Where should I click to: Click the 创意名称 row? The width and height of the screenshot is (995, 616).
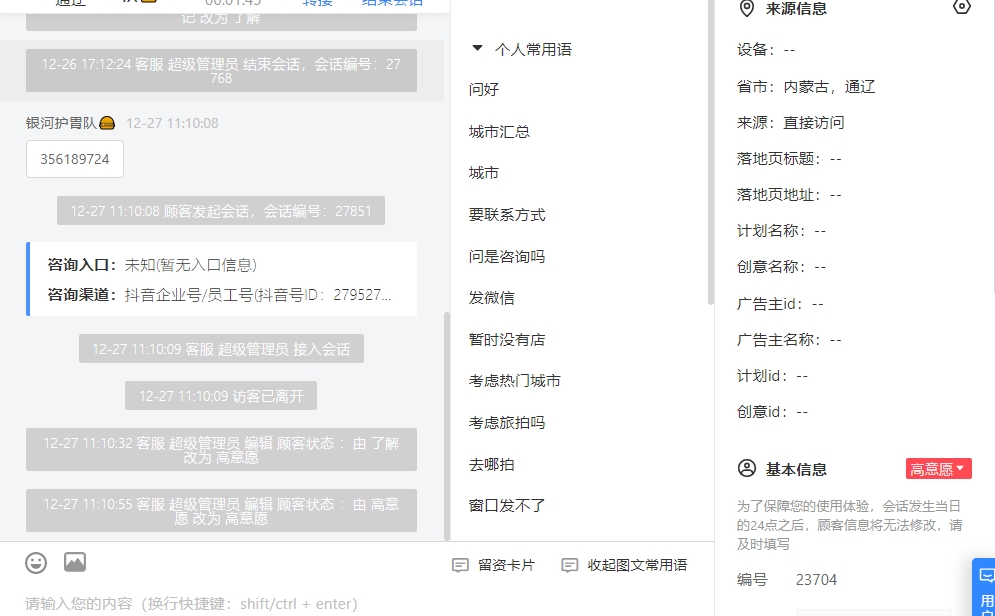(781, 266)
